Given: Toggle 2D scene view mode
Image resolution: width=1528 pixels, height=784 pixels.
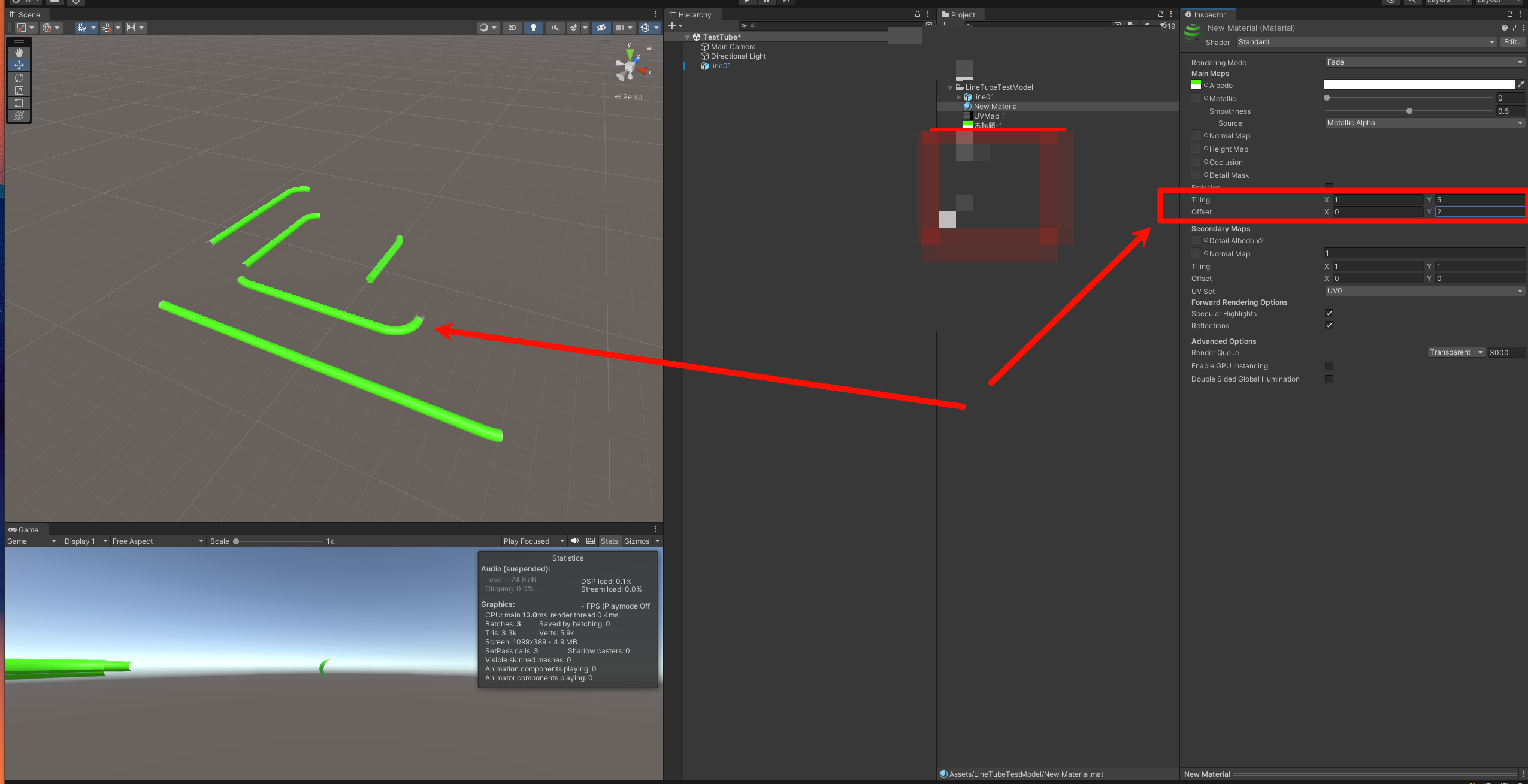Looking at the screenshot, I should tap(512, 28).
